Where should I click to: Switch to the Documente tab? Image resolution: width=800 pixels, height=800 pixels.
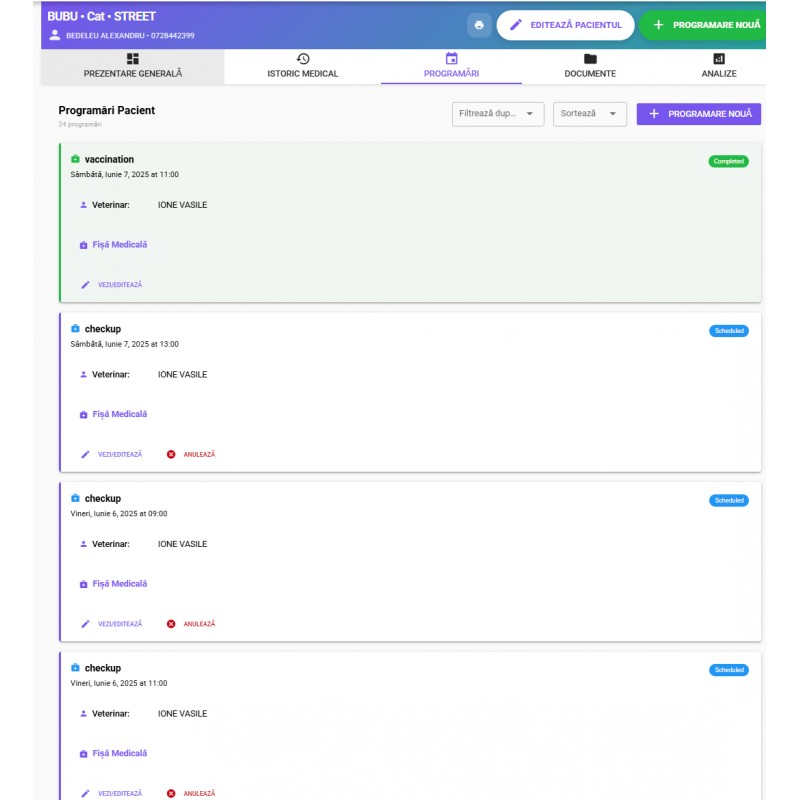(590, 66)
